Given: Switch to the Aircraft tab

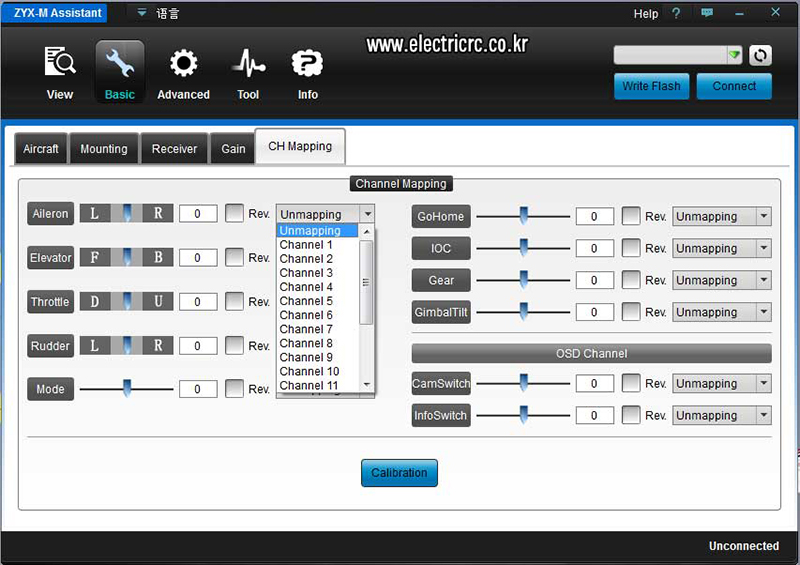Looking at the screenshot, I should 41,149.
